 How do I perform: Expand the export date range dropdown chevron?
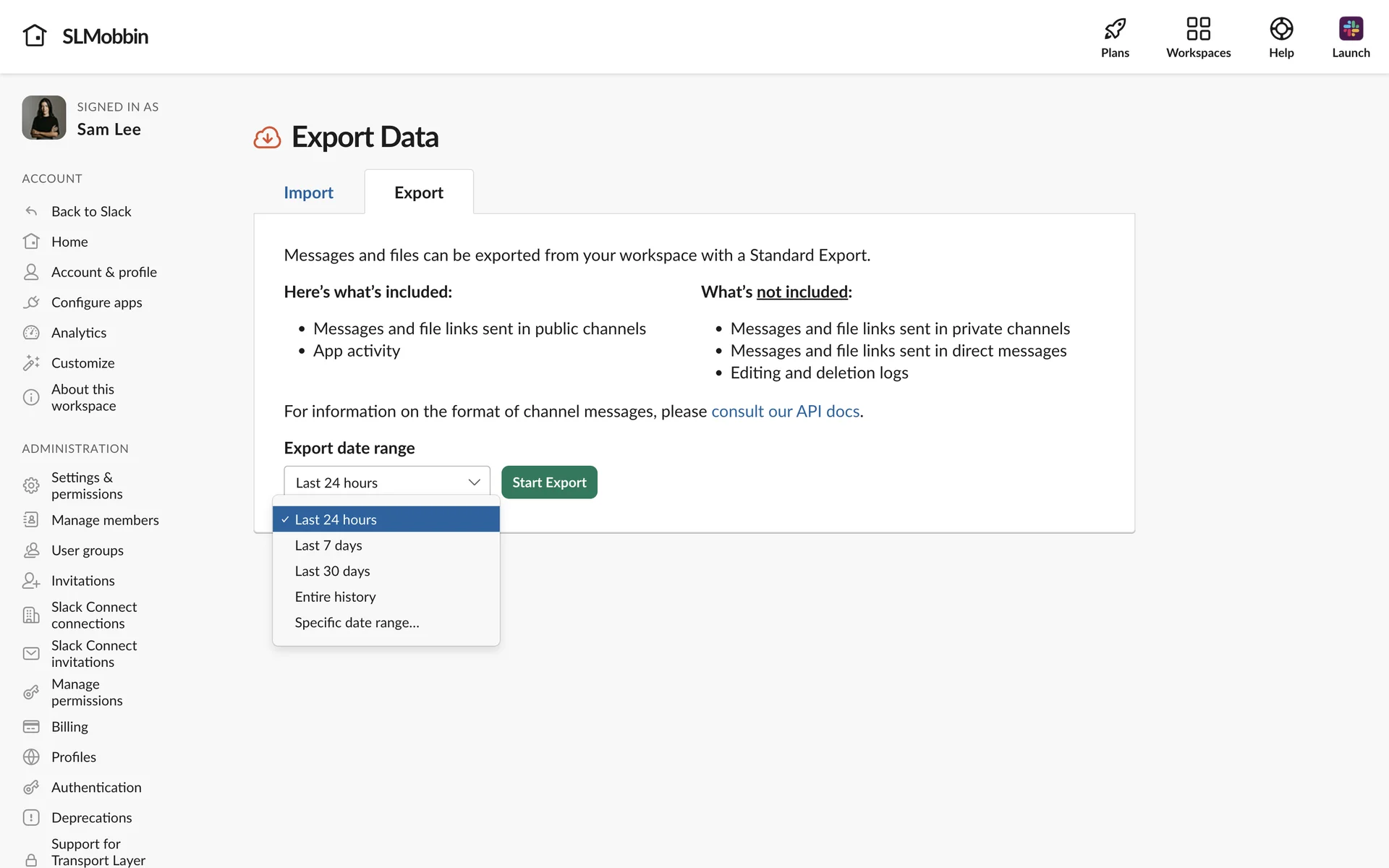click(x=474, y=482)
